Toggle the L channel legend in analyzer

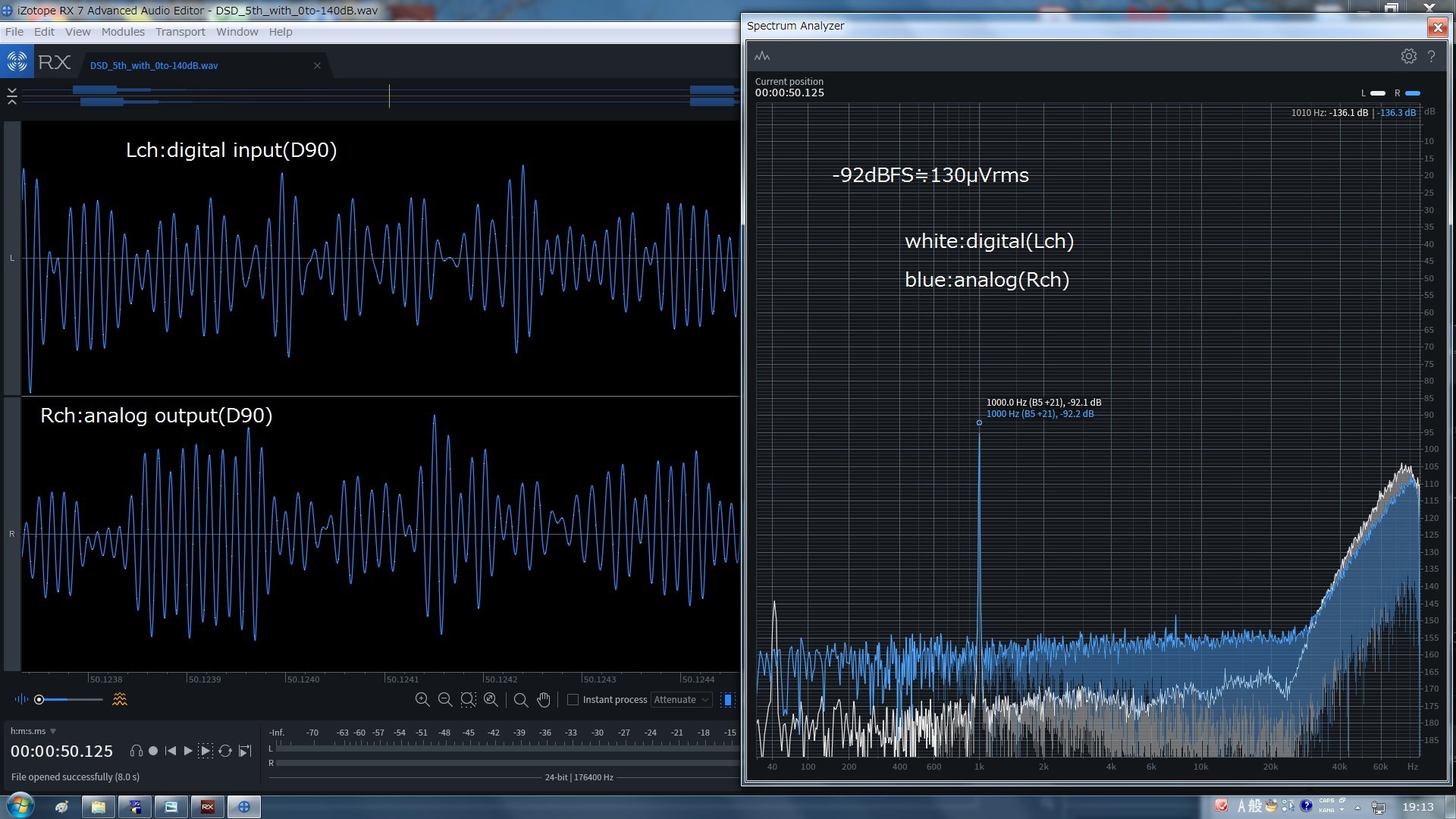(1373, 93)
